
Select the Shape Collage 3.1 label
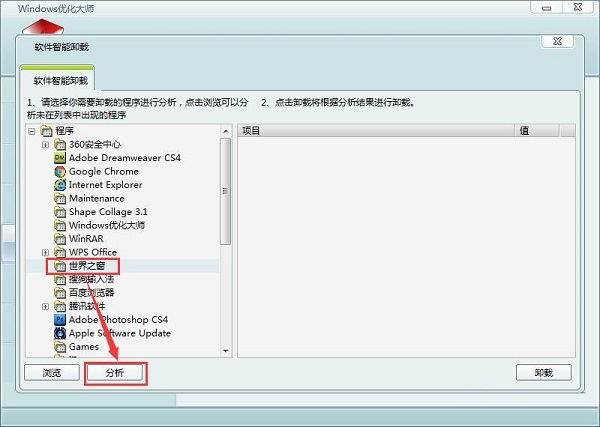pyautogui.click(x=108, y=212)
